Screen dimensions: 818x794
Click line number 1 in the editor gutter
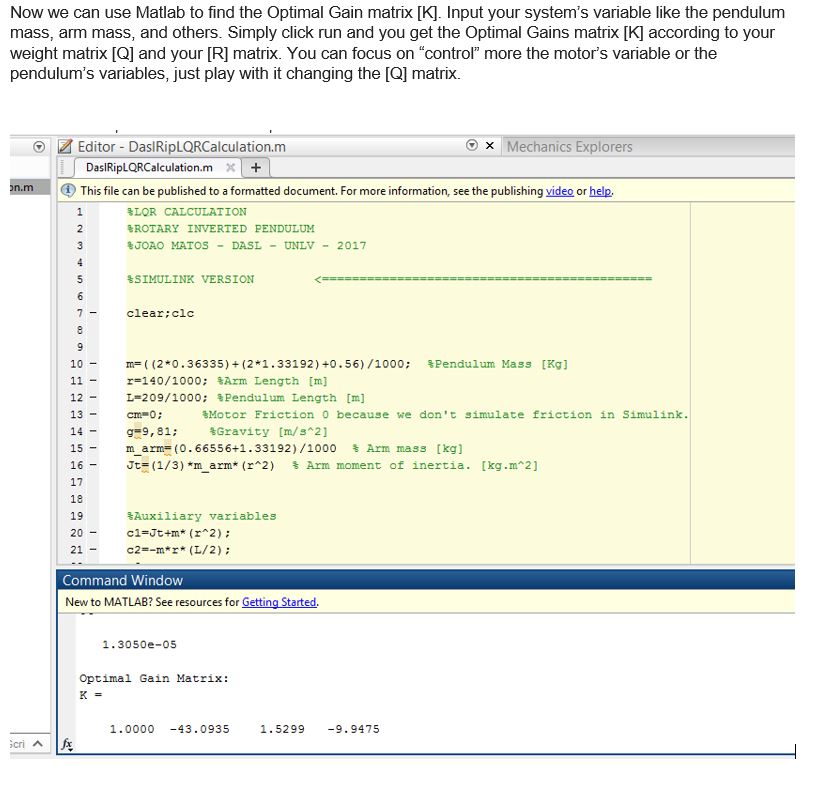[80, 212]
